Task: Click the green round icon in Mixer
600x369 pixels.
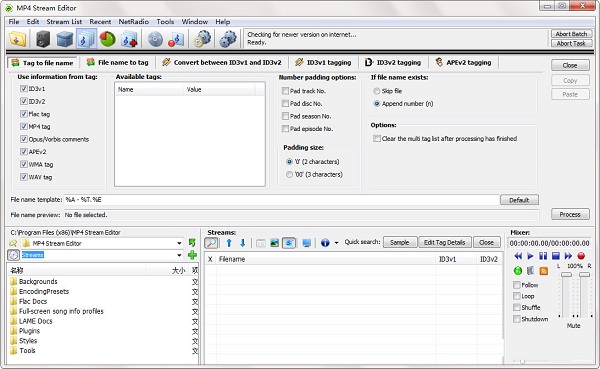Action: (518, 271)
